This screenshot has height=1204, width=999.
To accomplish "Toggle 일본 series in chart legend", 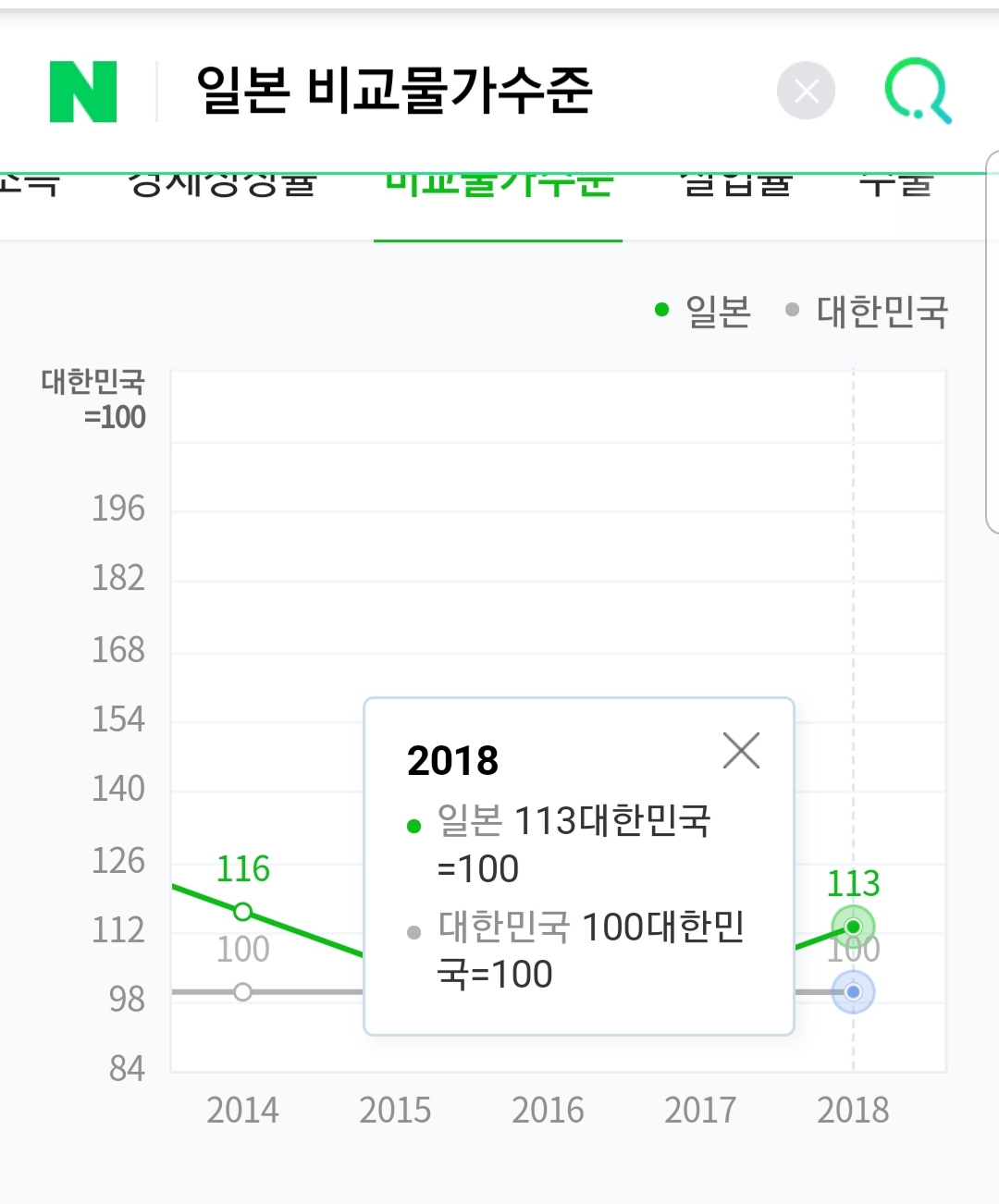I will tap(703, 312).
